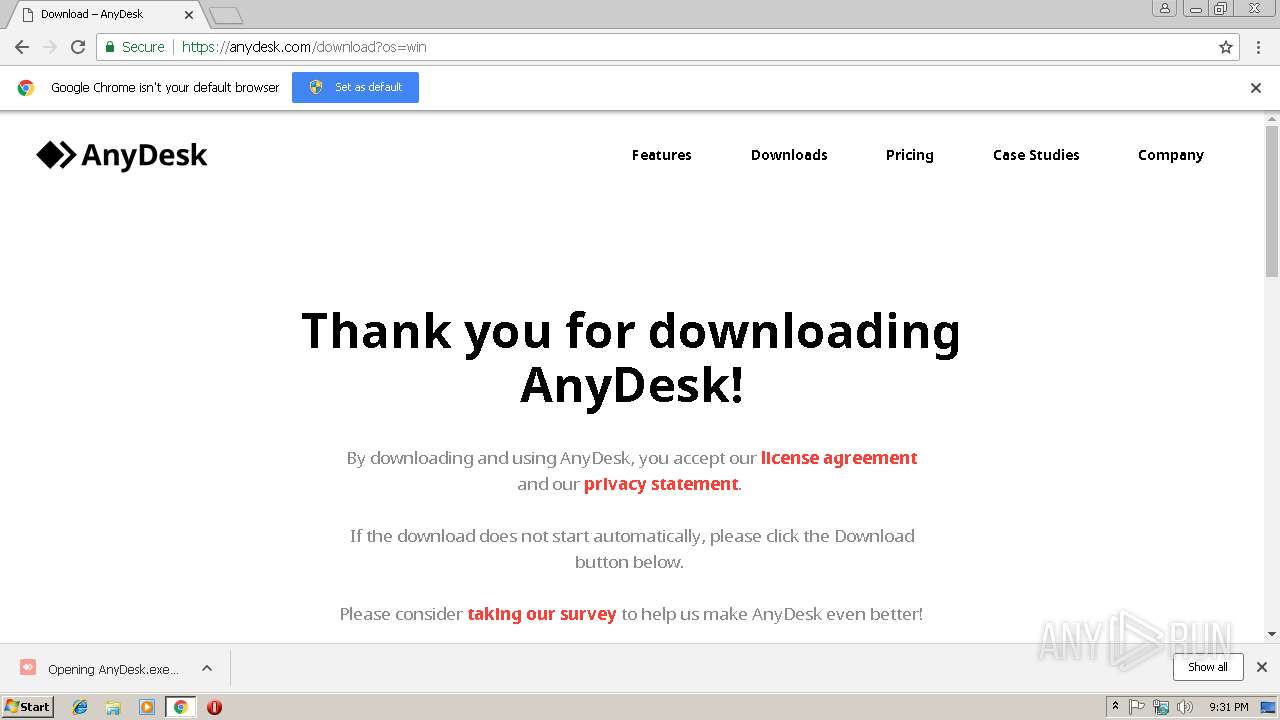Click taking our survey link

542,614
